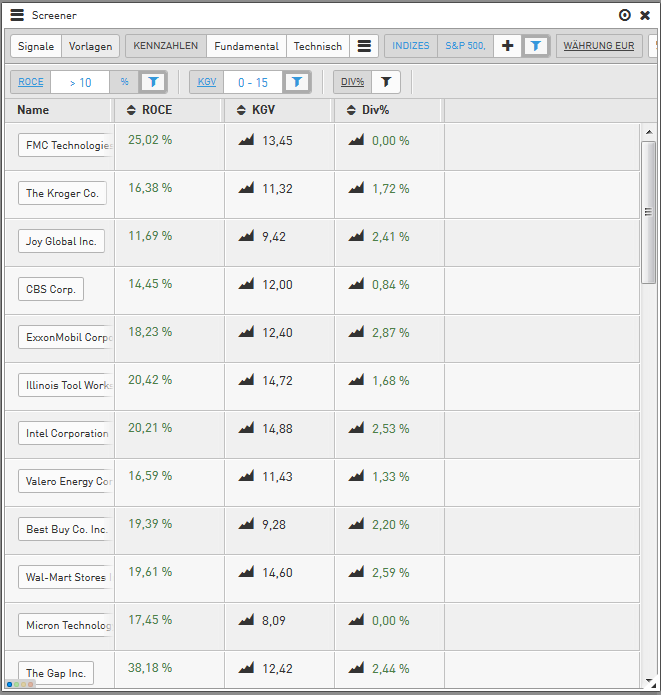Edit the ROCE filter value > 10
Image resolution: width=661 pixels, height=695 pixels.
(x=80, y=82)
